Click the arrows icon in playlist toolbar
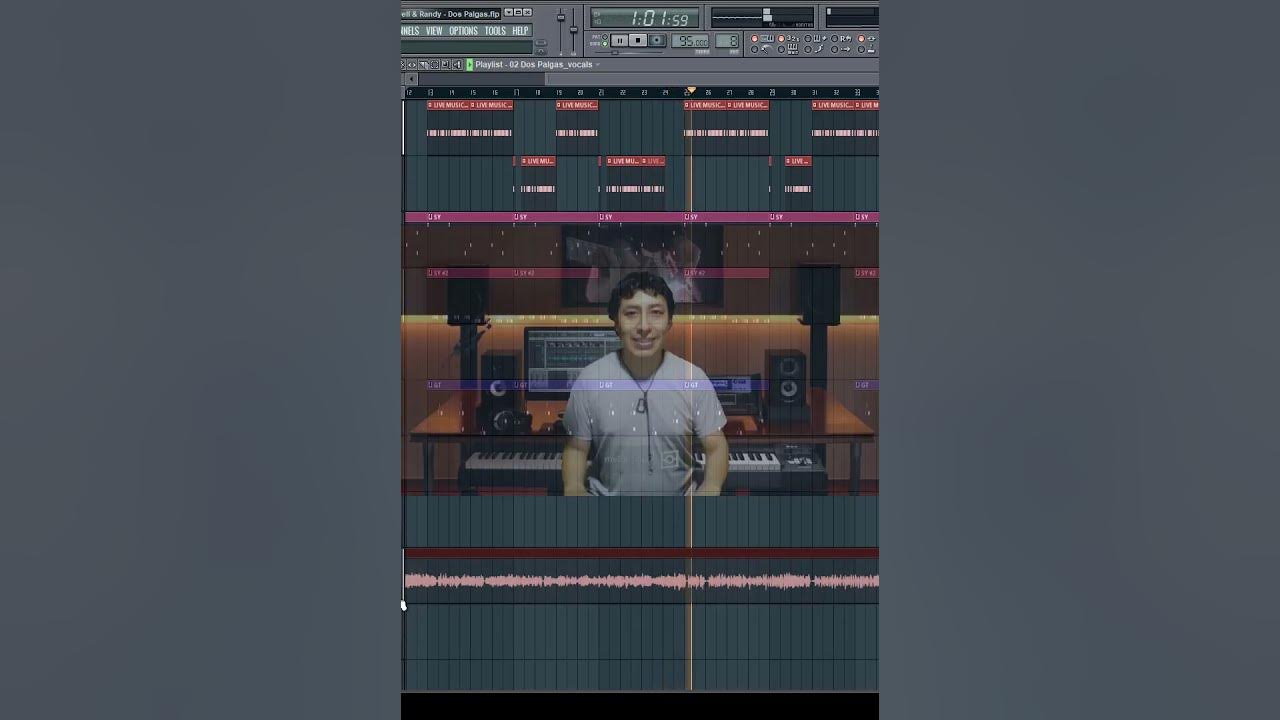The width and height of the screenshot is (1280, 720). point(411,65)
